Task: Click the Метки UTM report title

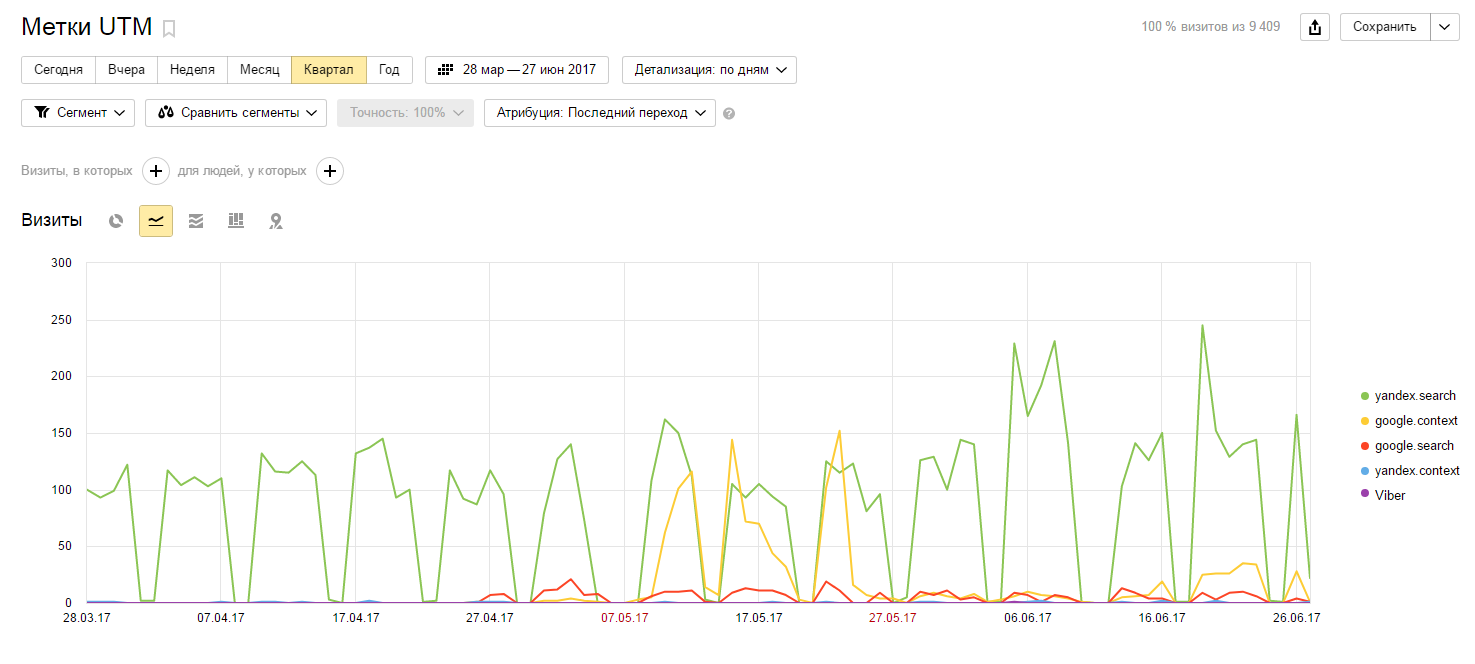Action: coord(87,27)
